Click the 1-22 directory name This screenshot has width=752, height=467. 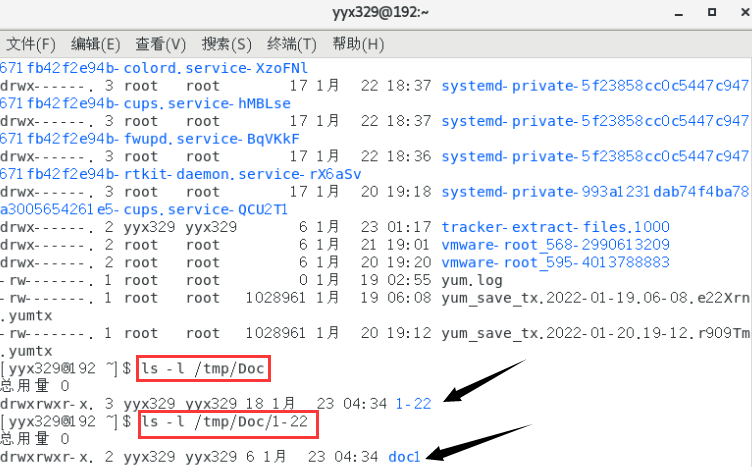coord(413,404)
